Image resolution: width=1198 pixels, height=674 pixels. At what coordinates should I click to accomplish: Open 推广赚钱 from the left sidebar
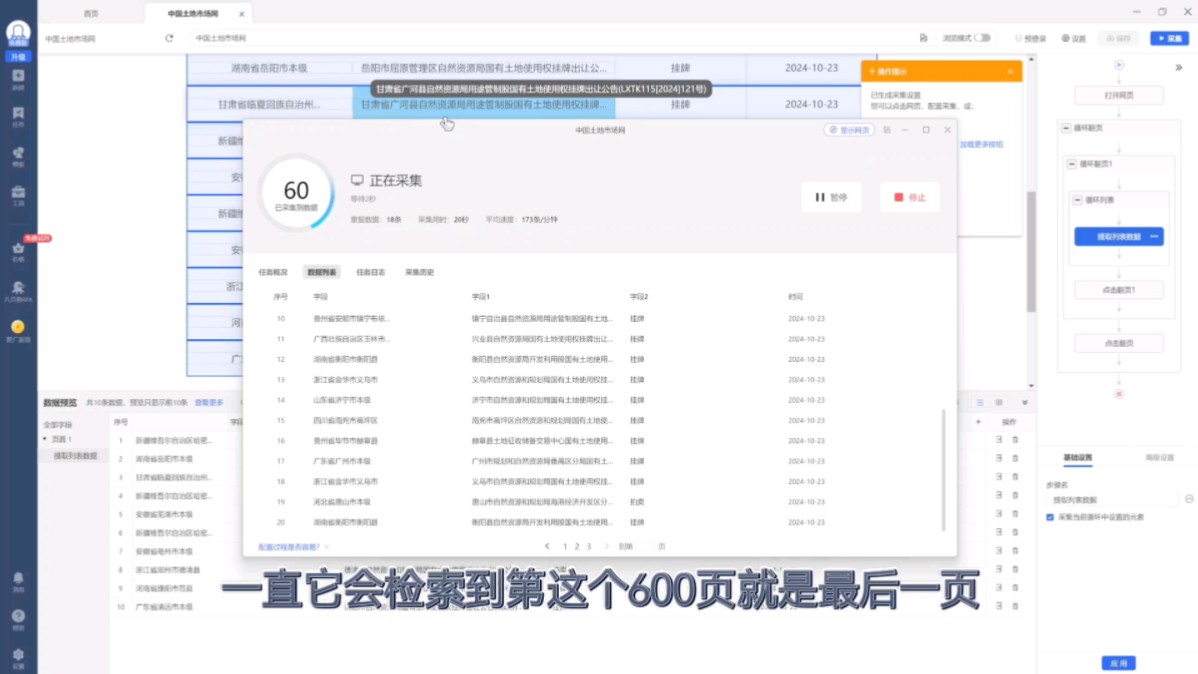click(18, 327)
